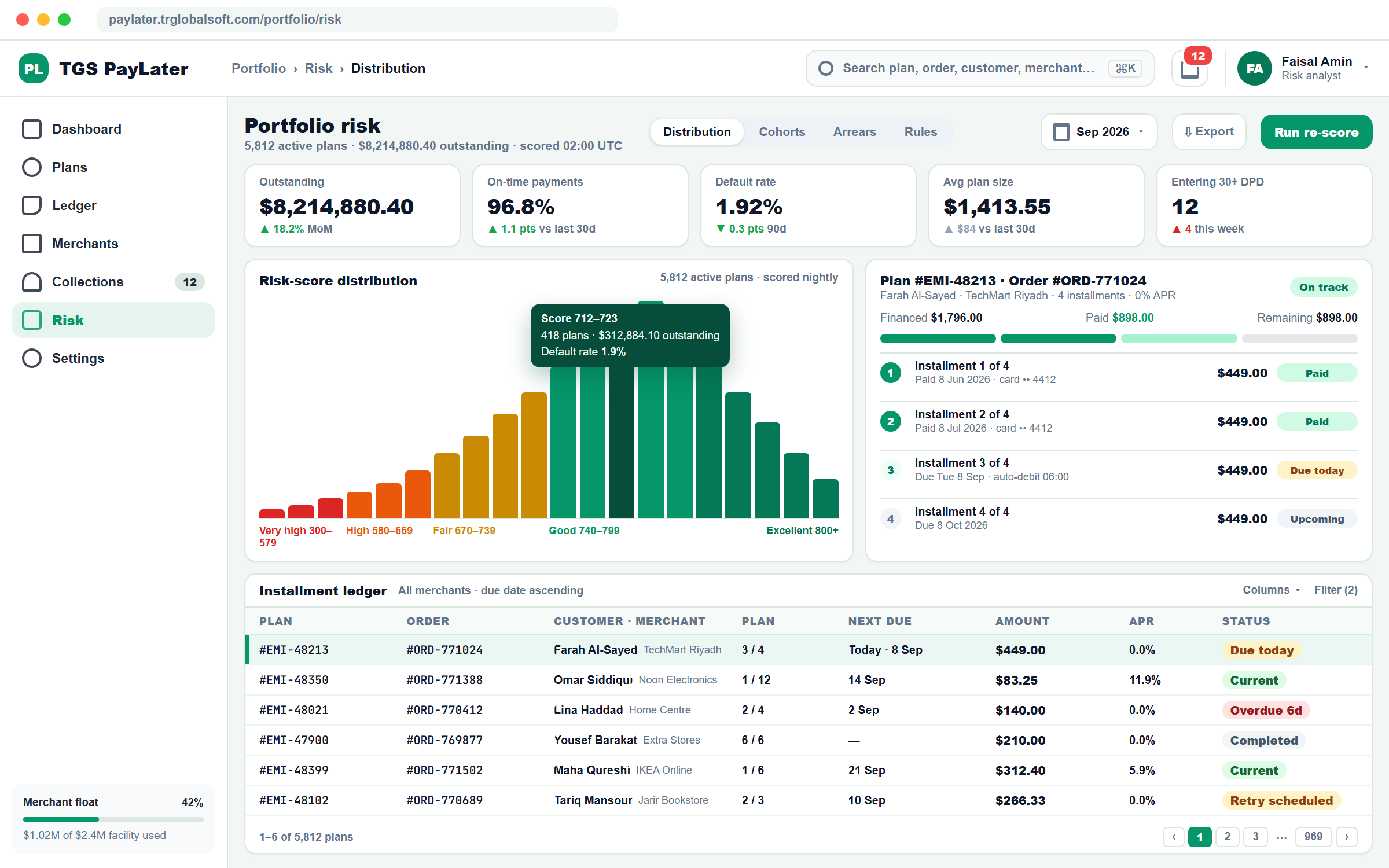Screen dimensions: 1389x868
Task: Click the Retry scheduled status badge
Action: pyautogui.click(x=1281, y=800)
